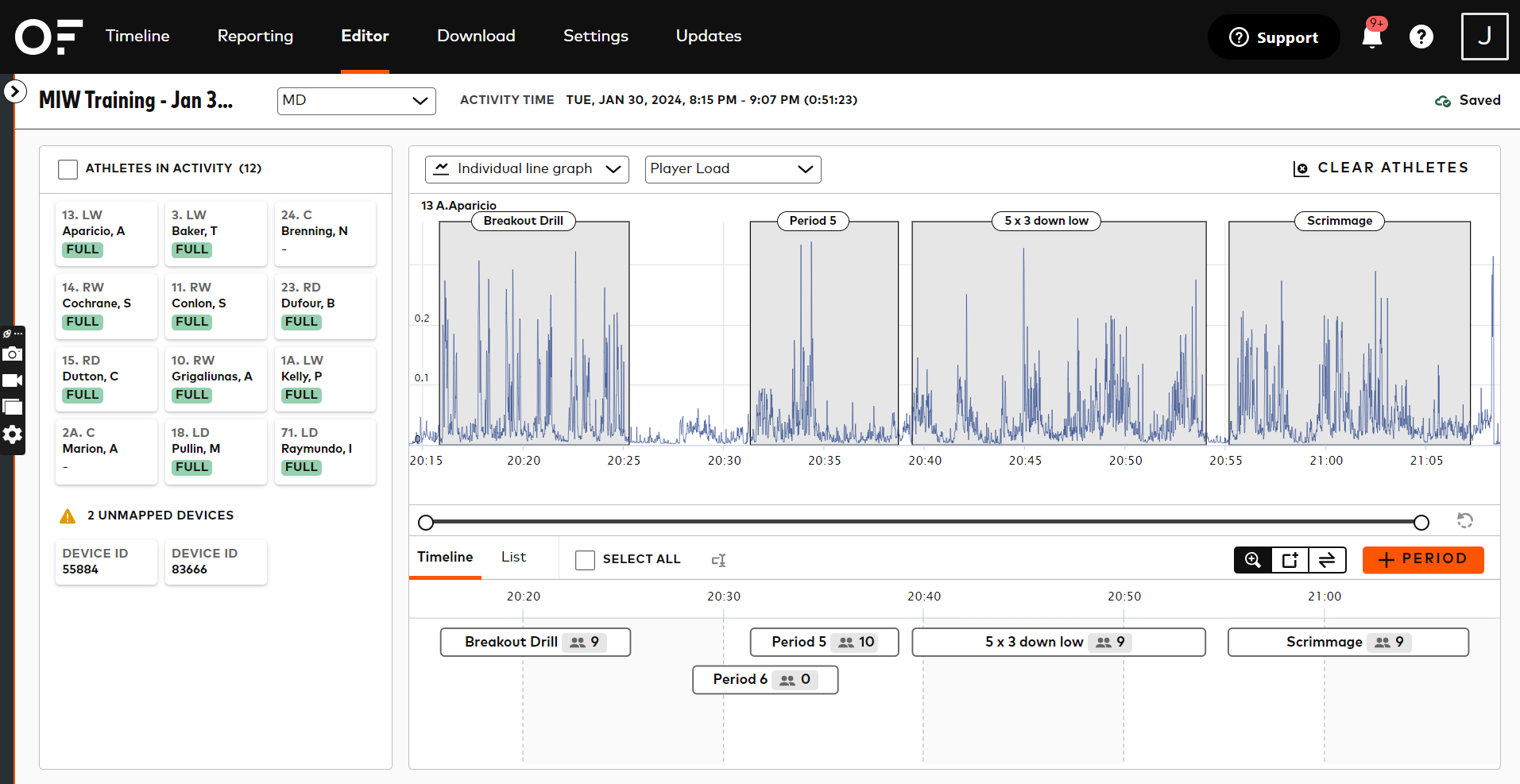The image size is (1520, 784).
Task: Select the swap arrows tool
Action: click(1328, 560)
